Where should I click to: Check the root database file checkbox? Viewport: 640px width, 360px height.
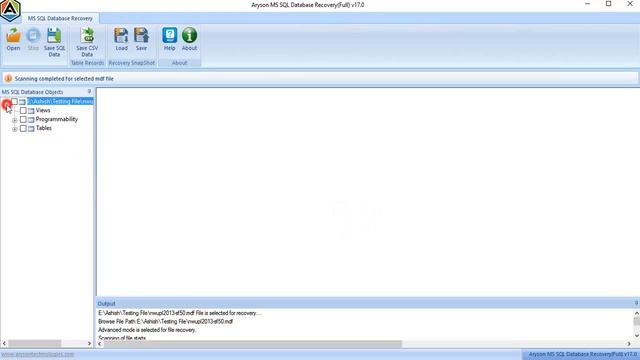coord(14,101)
